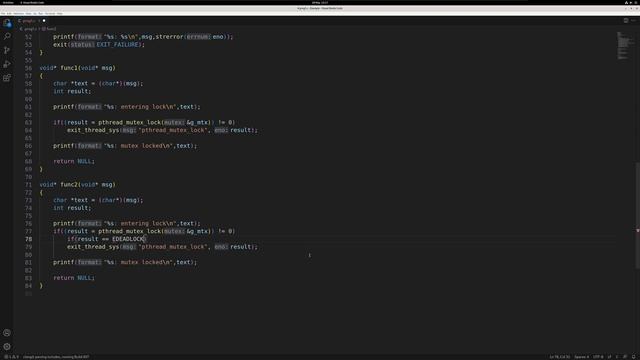Click 'return NULL;' on line 68
Viewport: 640px width, 360px height.
click(x=74, y=161)
